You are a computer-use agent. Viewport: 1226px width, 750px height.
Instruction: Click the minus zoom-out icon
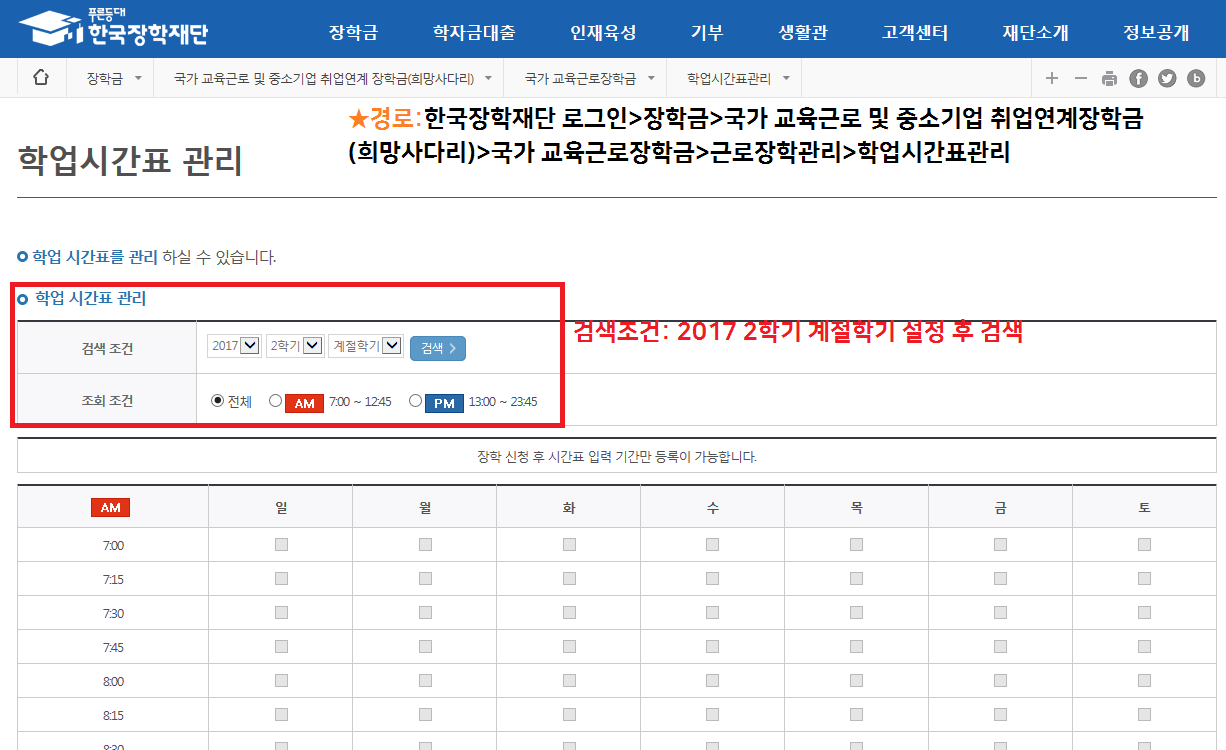coord(1080,79)
